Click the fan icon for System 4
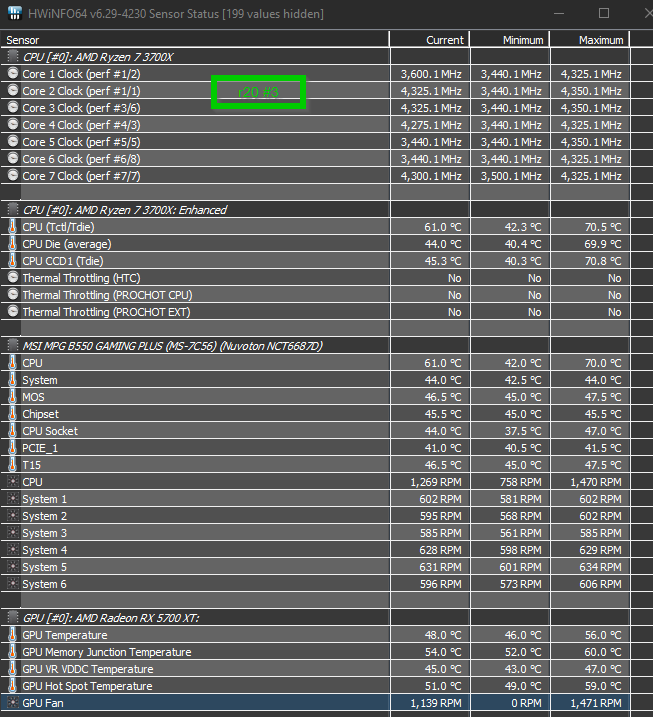653x717 pixels. coord(13,550)
